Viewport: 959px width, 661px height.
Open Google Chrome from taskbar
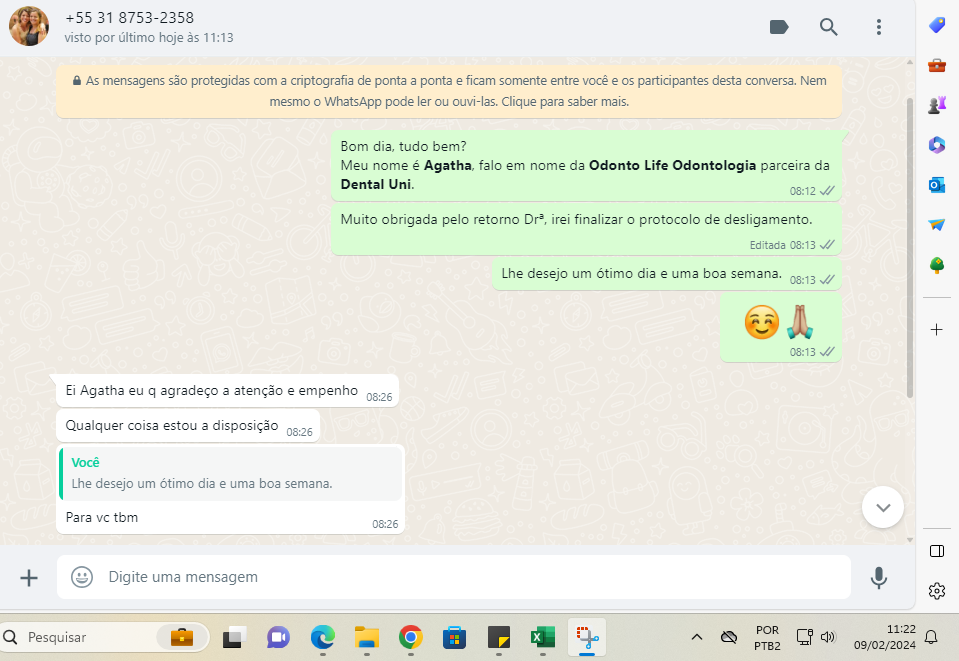tap(410, 637)
